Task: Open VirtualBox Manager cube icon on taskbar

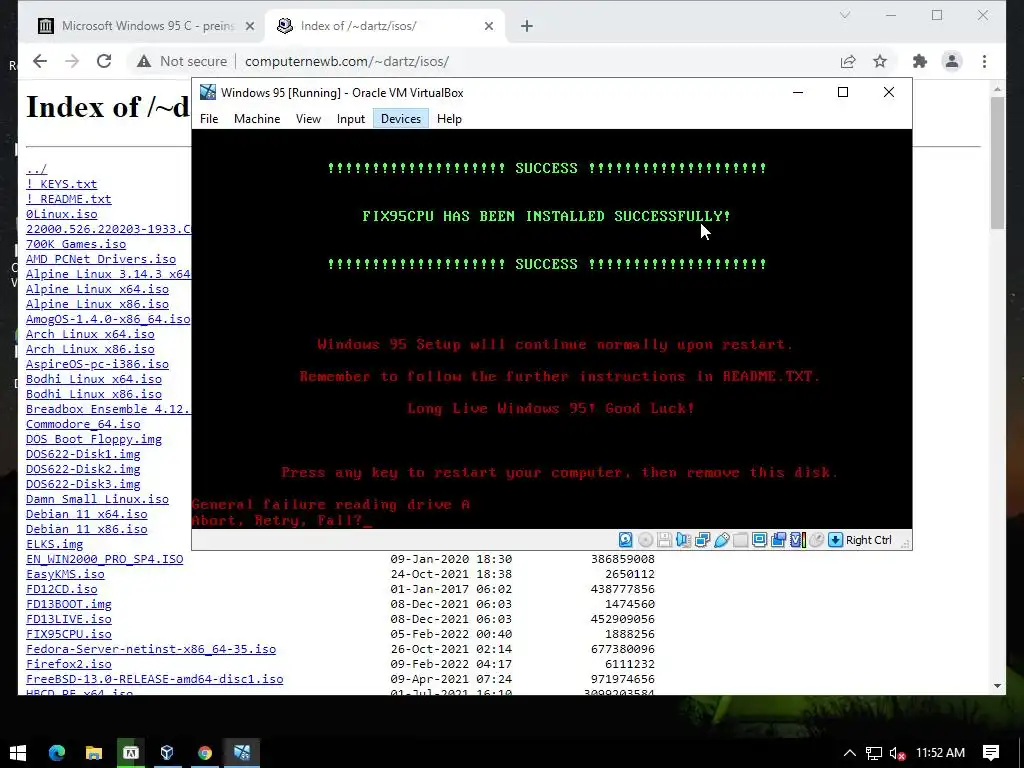Action: (x=167, y=753)
